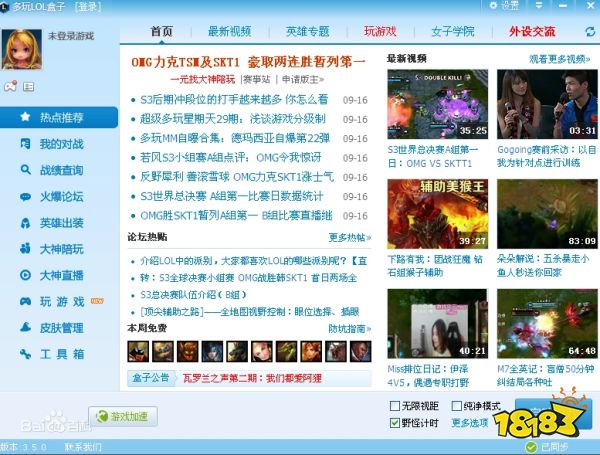Open news 若风S3小组赛A组点评
Image resolution: width=600 pixels, height=455 pixels.
[x=231, y=158]
